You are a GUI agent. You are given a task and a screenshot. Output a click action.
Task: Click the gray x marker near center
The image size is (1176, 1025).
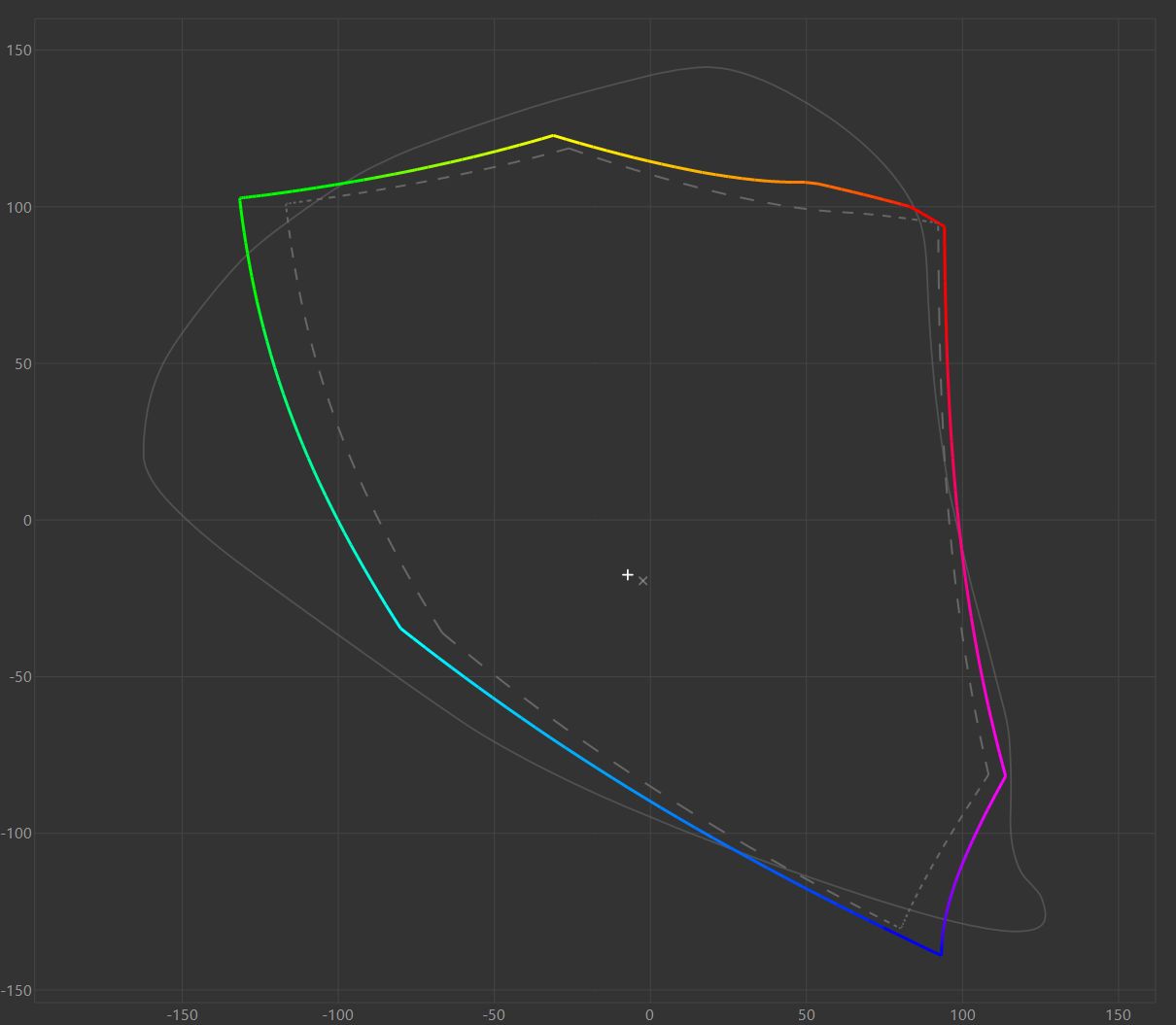pyautogui.click(x=642, y=581)
